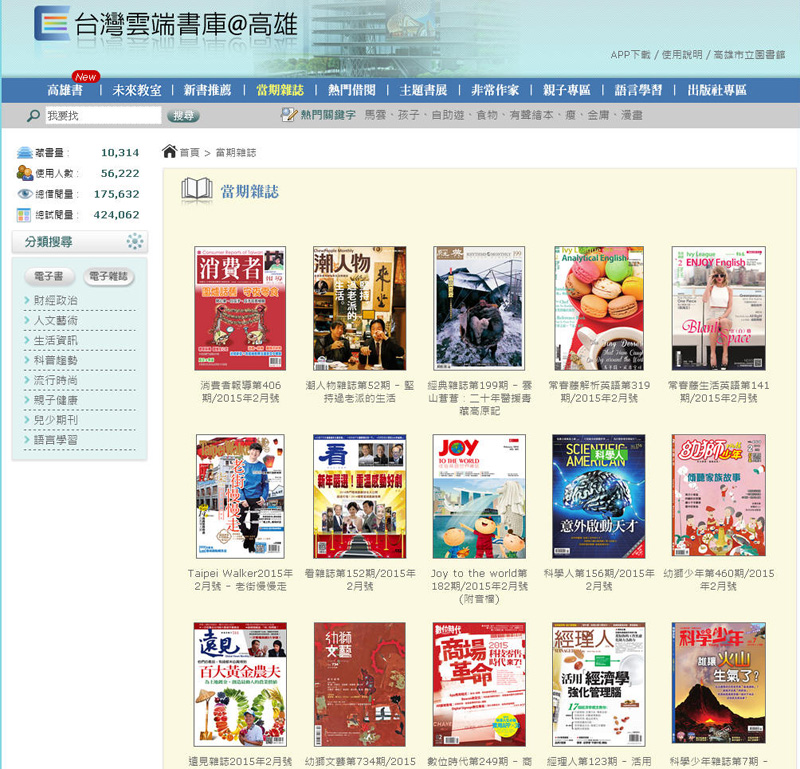Open 非常作家 in navigation bar
800x769 pixels.
pos(495,90)
